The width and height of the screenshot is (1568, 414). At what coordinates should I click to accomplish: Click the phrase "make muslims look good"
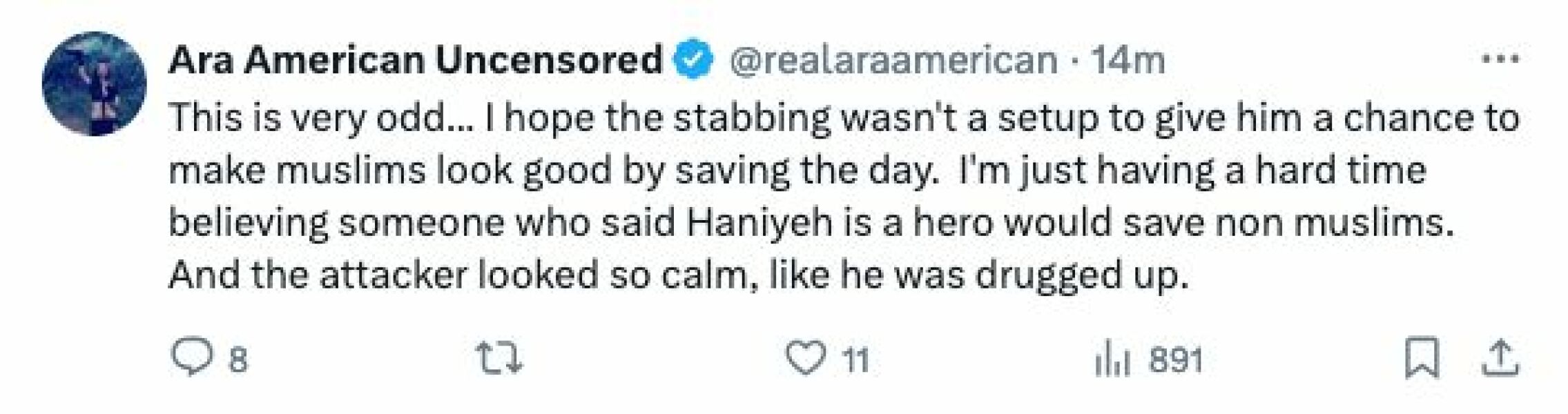tap(389, 170)
